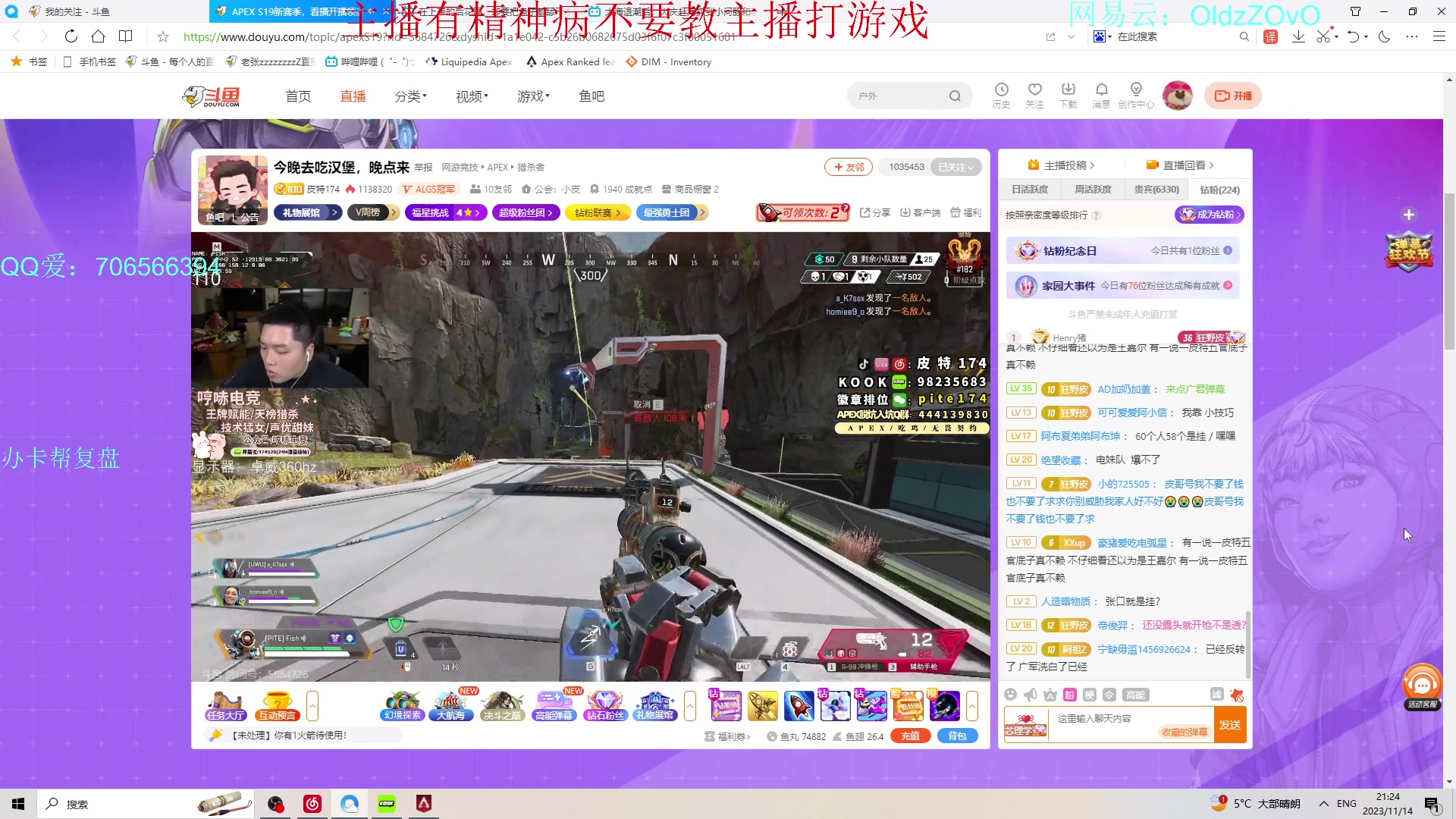Expand activities list arrow after 礼物展馆
The width and height of the screenshot is (1456, 819).
point(689,706)
